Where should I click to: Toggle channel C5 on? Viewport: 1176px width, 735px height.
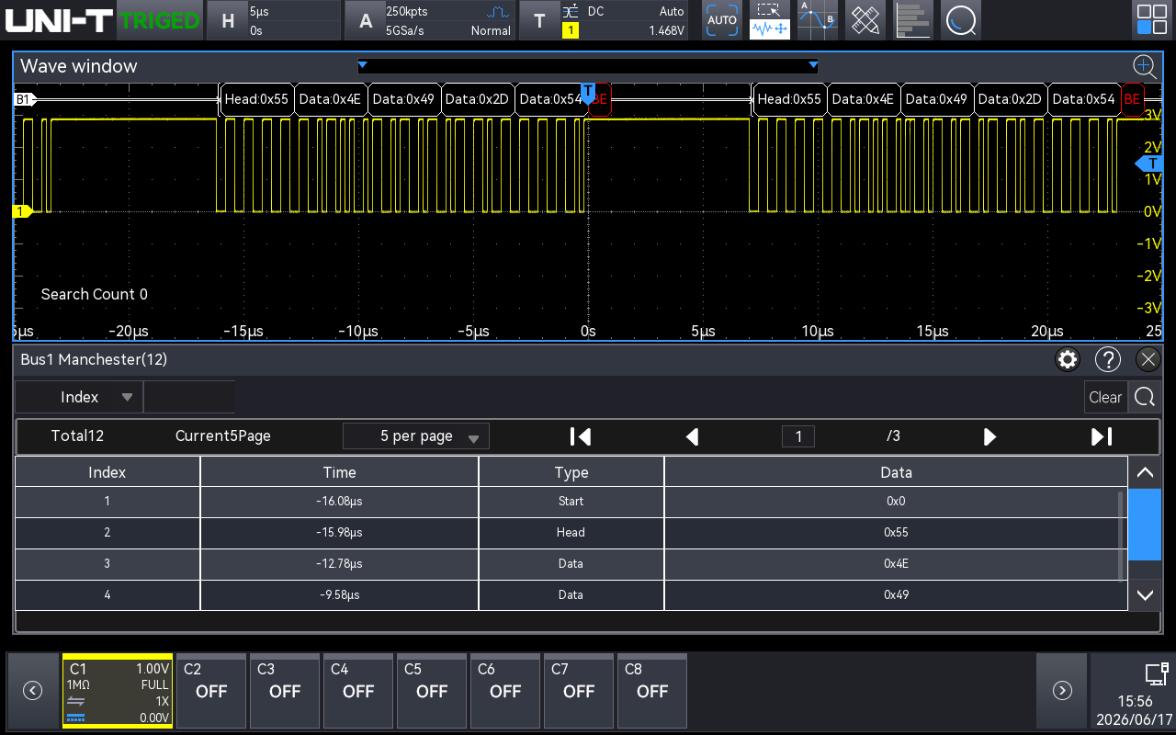pos(431,691)
